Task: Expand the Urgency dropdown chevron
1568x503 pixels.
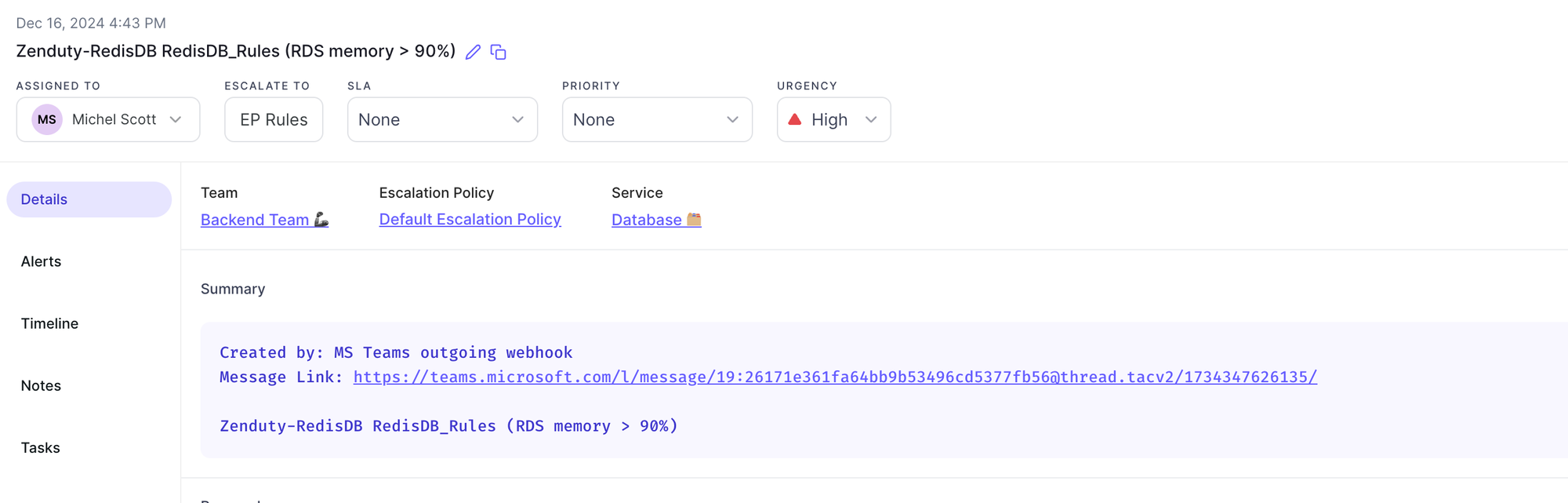Action: click(871, 119)
